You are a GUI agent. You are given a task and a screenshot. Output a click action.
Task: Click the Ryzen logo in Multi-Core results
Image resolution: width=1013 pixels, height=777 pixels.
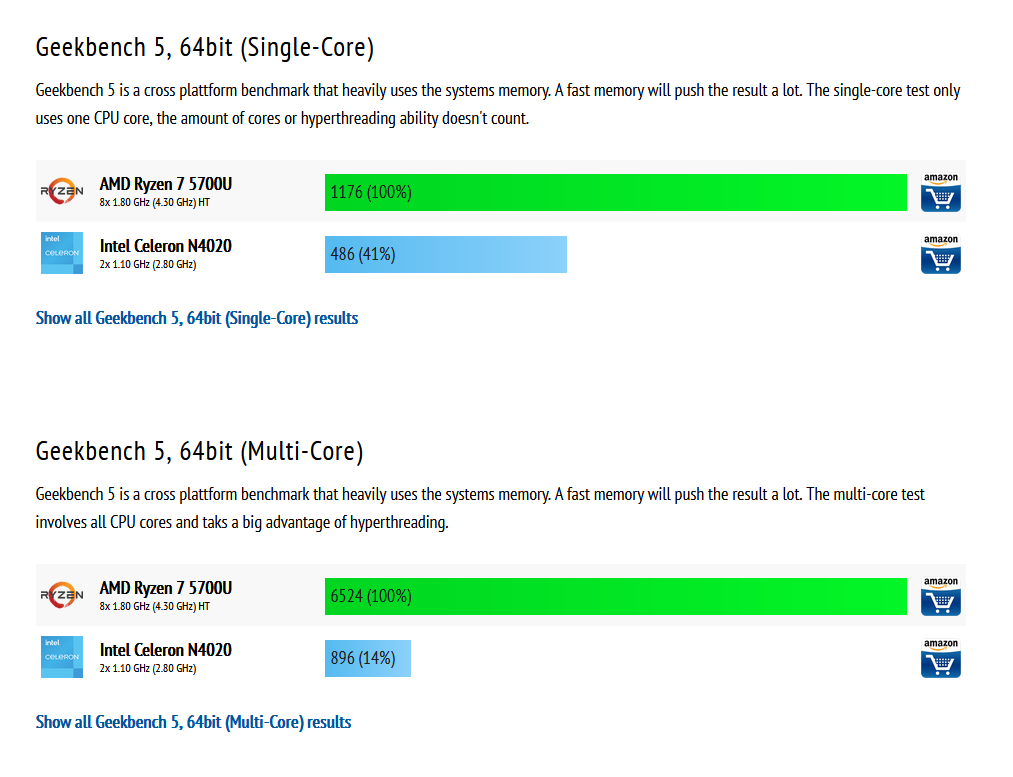click(x=62, y=595)
